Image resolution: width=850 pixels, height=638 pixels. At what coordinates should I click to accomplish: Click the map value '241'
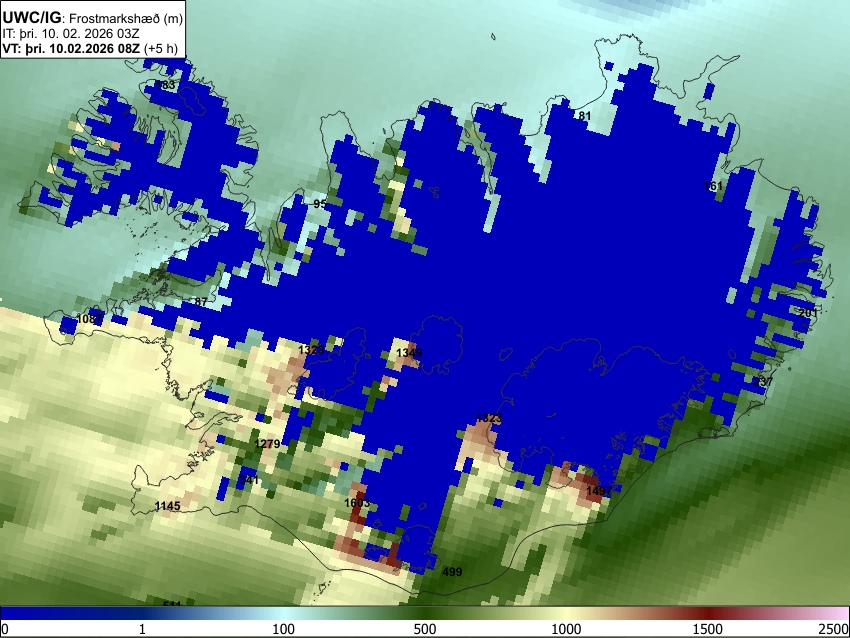pyautogui.click(x=249, y=480)
